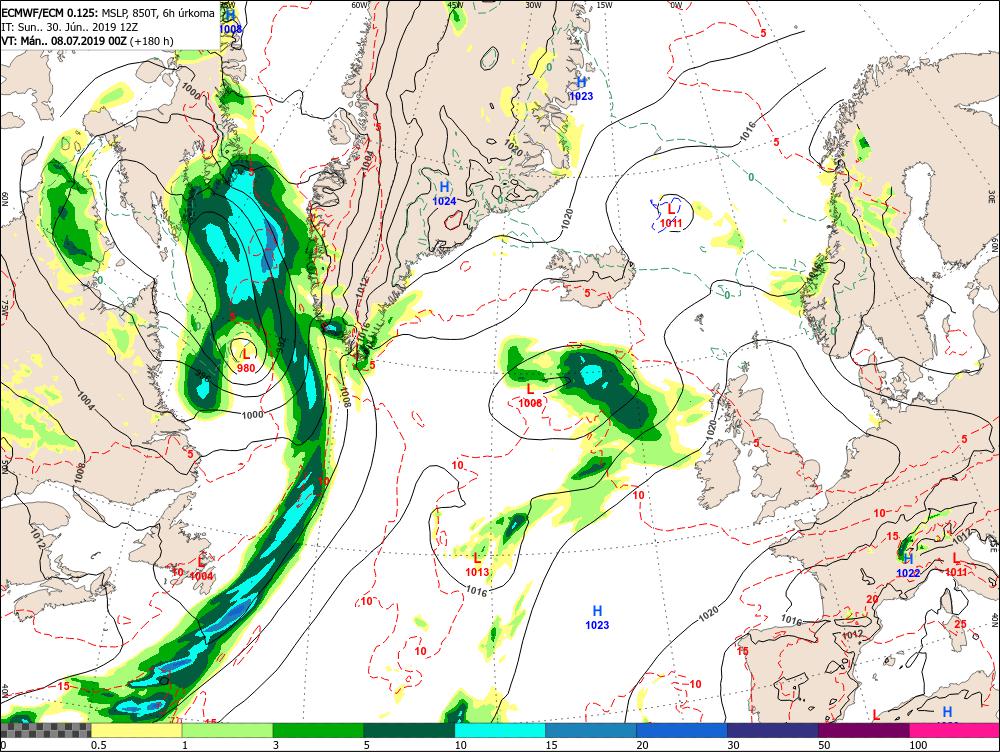Click the 'VT: Mán.. 08.07.2019 00Z' line
This screenshot has width=1000, height=752.
(x=64, y=41)
